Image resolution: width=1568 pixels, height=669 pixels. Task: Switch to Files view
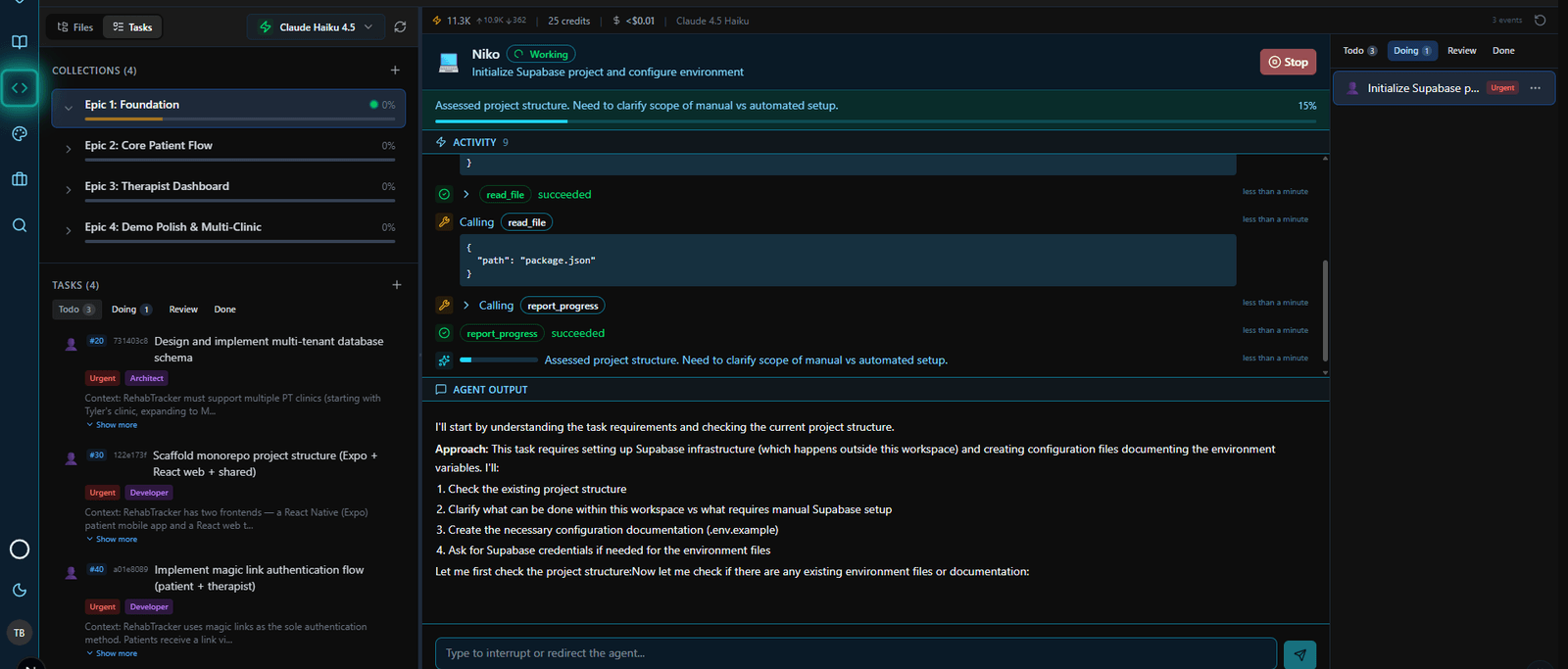(75, 27)
